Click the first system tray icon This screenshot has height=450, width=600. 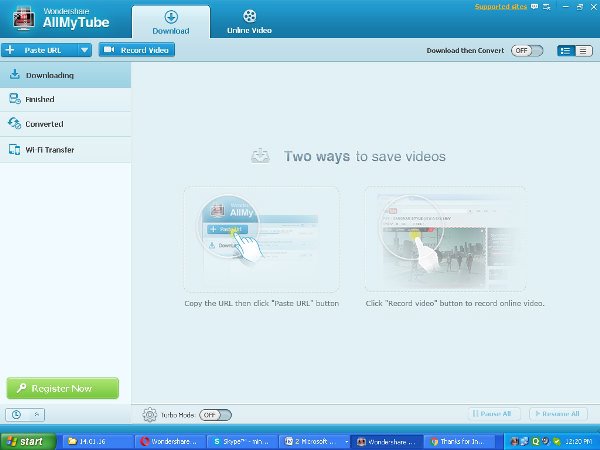[x=514, y=442]
